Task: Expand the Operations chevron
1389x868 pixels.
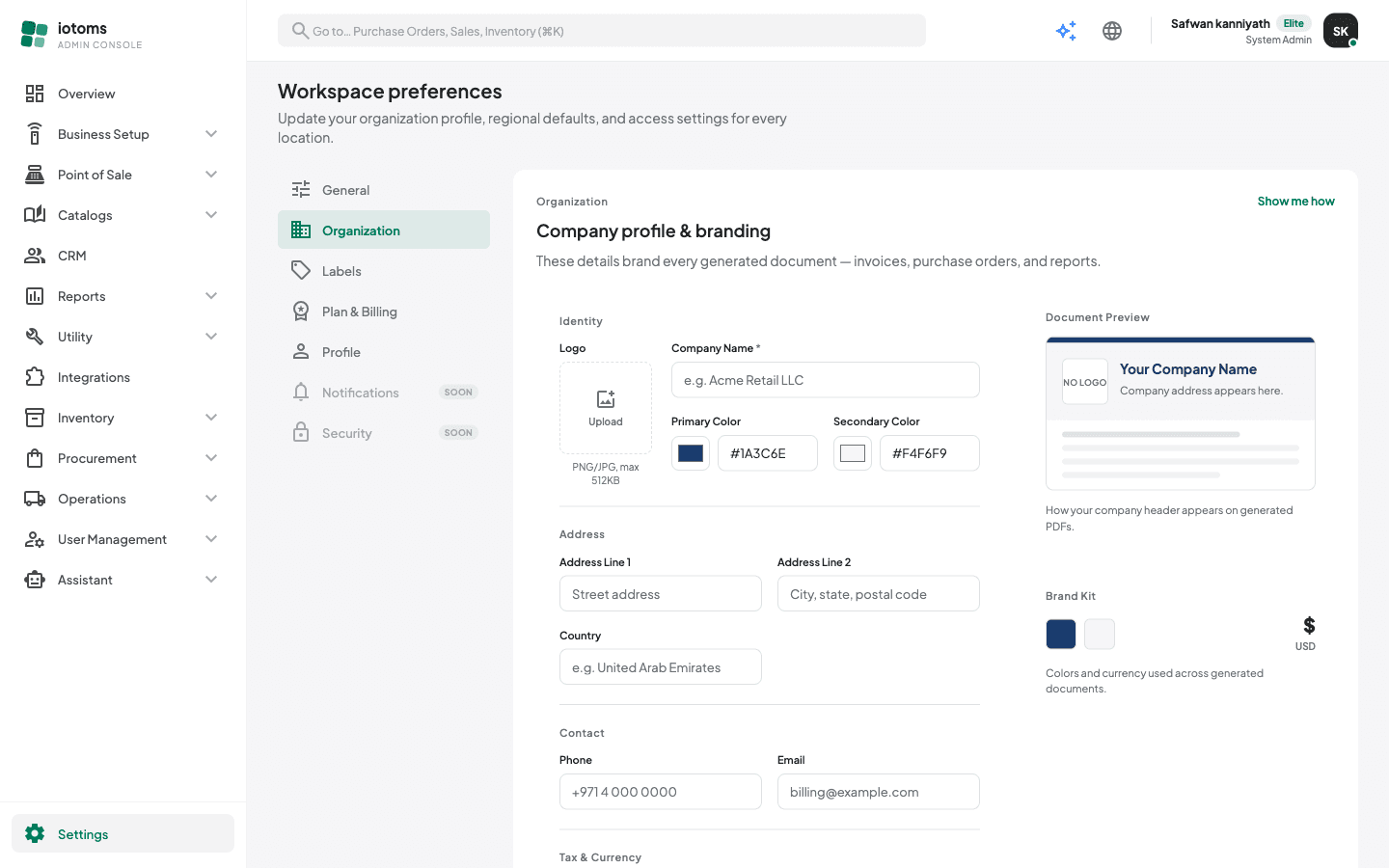Action: click(211, 499)
